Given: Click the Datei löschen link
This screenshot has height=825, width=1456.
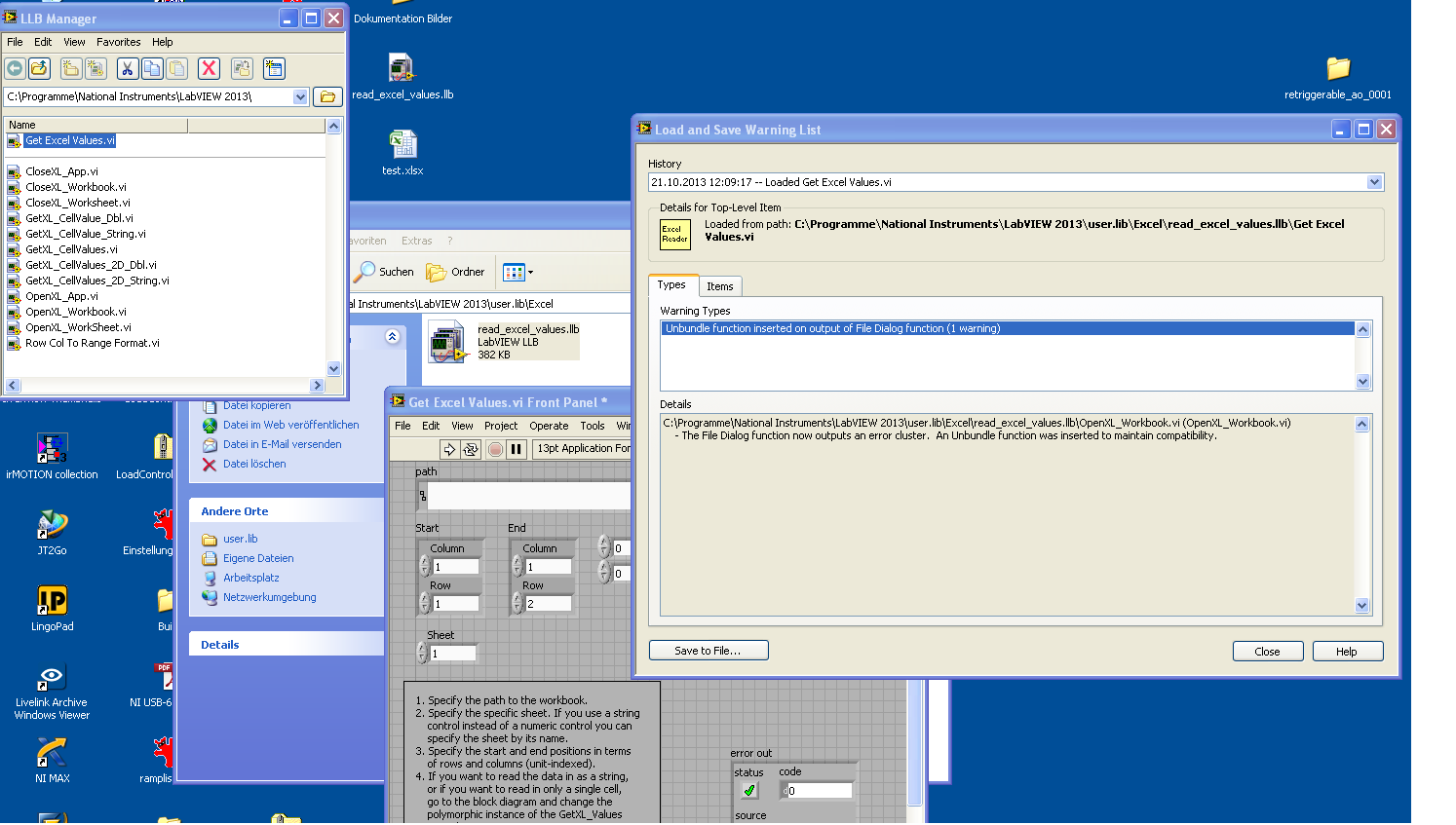Looking at the screenshot, I should point(254,465).
